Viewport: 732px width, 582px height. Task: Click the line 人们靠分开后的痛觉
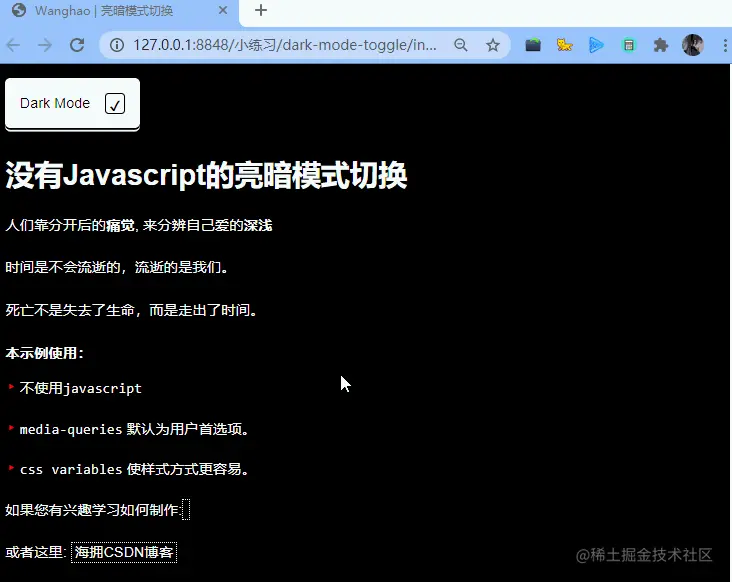(139, 225)
